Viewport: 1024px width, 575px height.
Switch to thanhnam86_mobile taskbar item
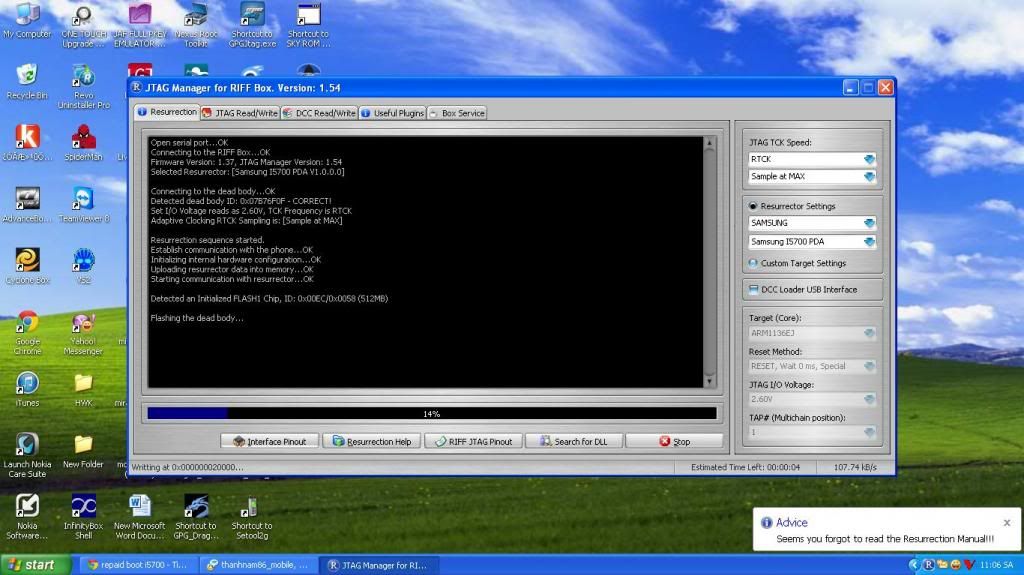259,565
